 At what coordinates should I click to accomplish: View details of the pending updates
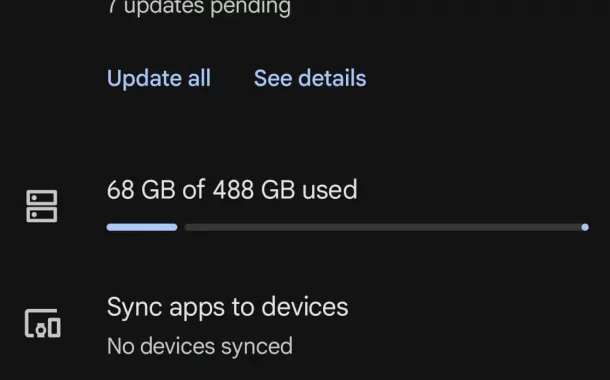(310, 78)
